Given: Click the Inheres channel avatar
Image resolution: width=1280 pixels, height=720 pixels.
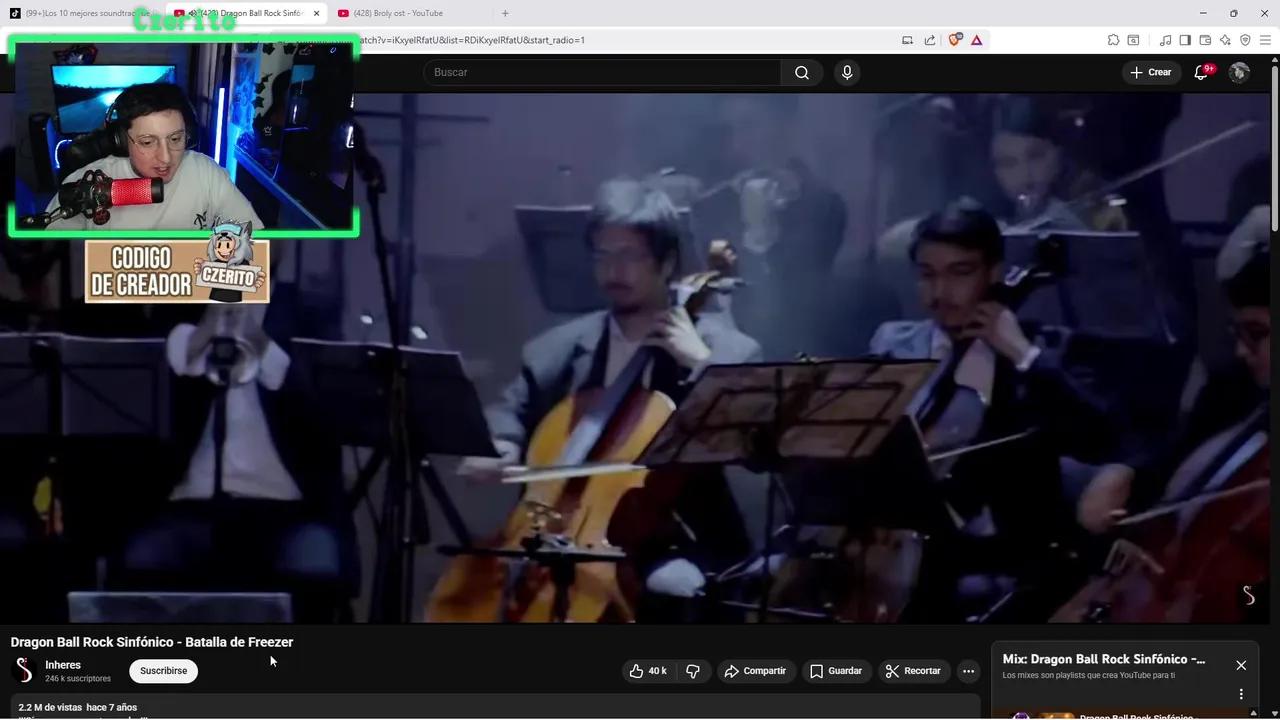Looking at the screenshot, I should point(24,671).
